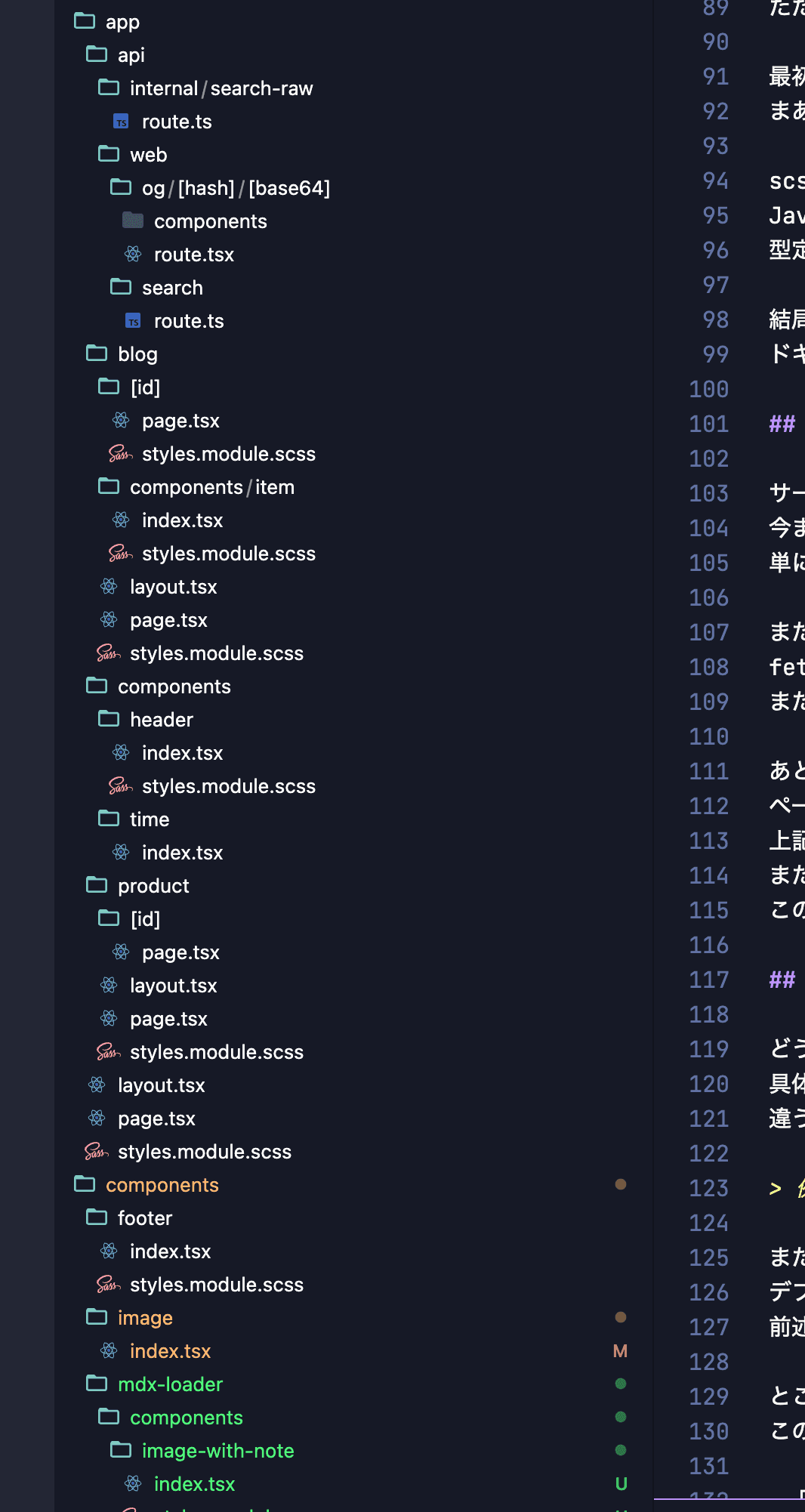805x1512 pixels.
Task: Click the green dot beside mdx-loader
Action: 621,1384
